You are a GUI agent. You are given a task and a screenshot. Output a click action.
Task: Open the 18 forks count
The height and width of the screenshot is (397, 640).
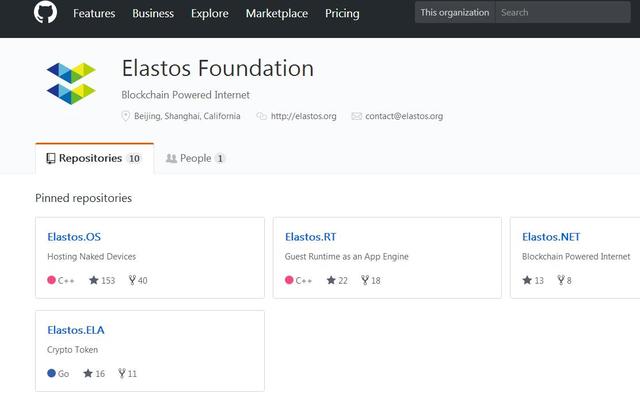(376, 280)
